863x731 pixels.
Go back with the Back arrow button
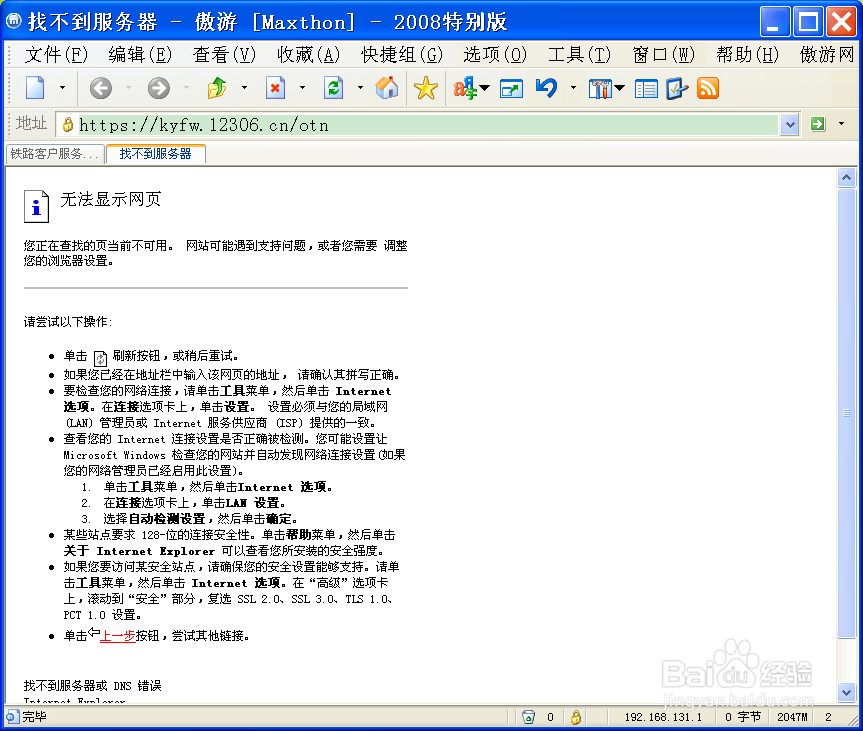coord(101,88)
